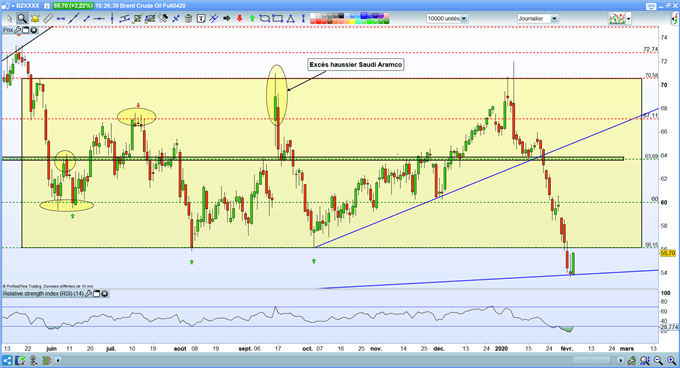680x368 pixels.
Task: Maximize the RSI indicator panel
Action: (97, 293)
